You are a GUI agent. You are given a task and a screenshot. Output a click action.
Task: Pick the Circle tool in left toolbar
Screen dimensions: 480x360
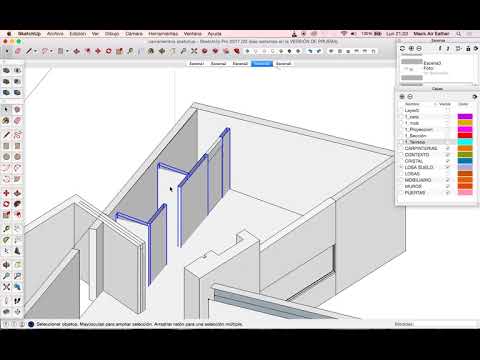[6, 157]
